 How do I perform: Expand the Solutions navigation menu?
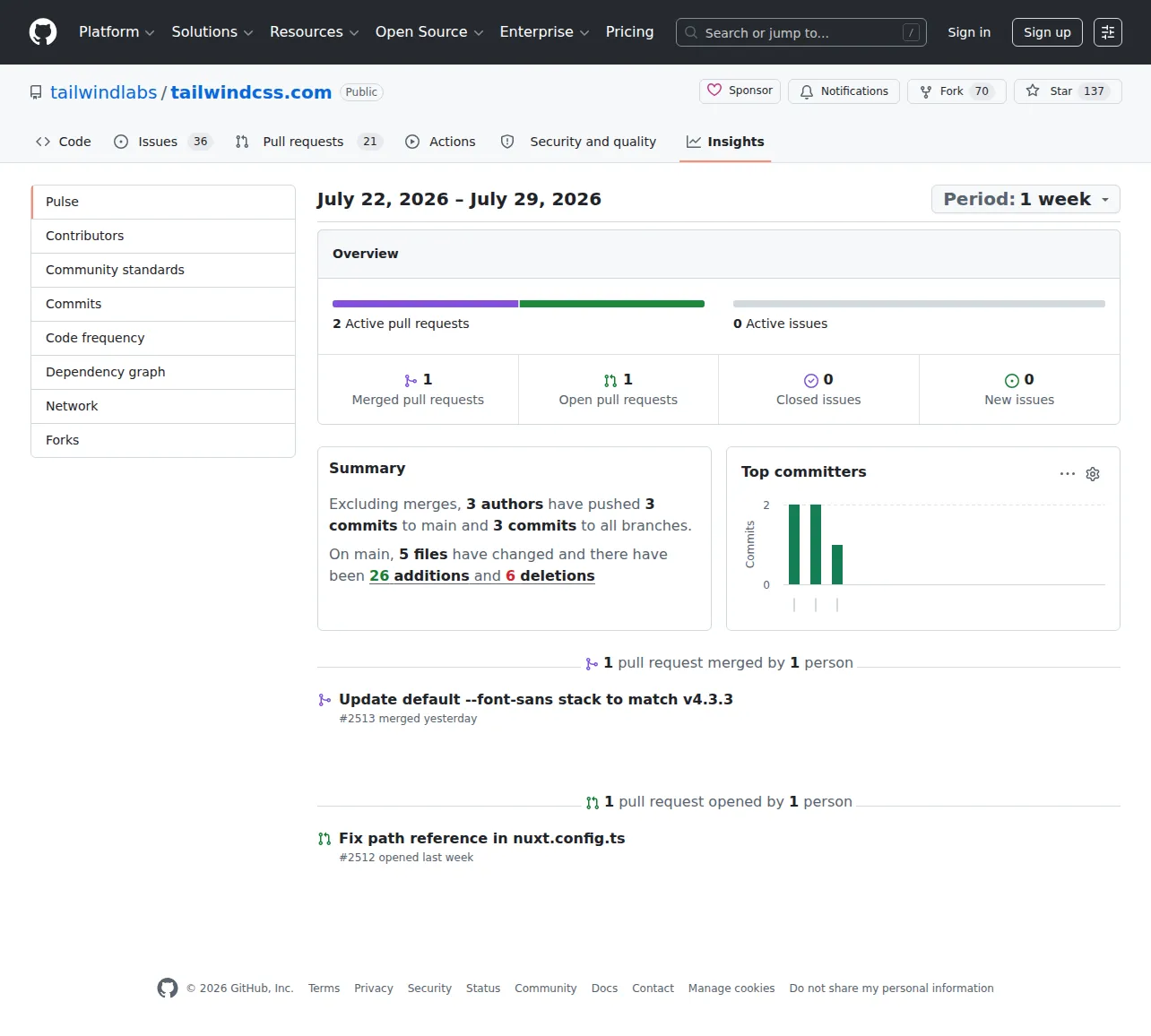pyautogui.click(x=212, y=32)
